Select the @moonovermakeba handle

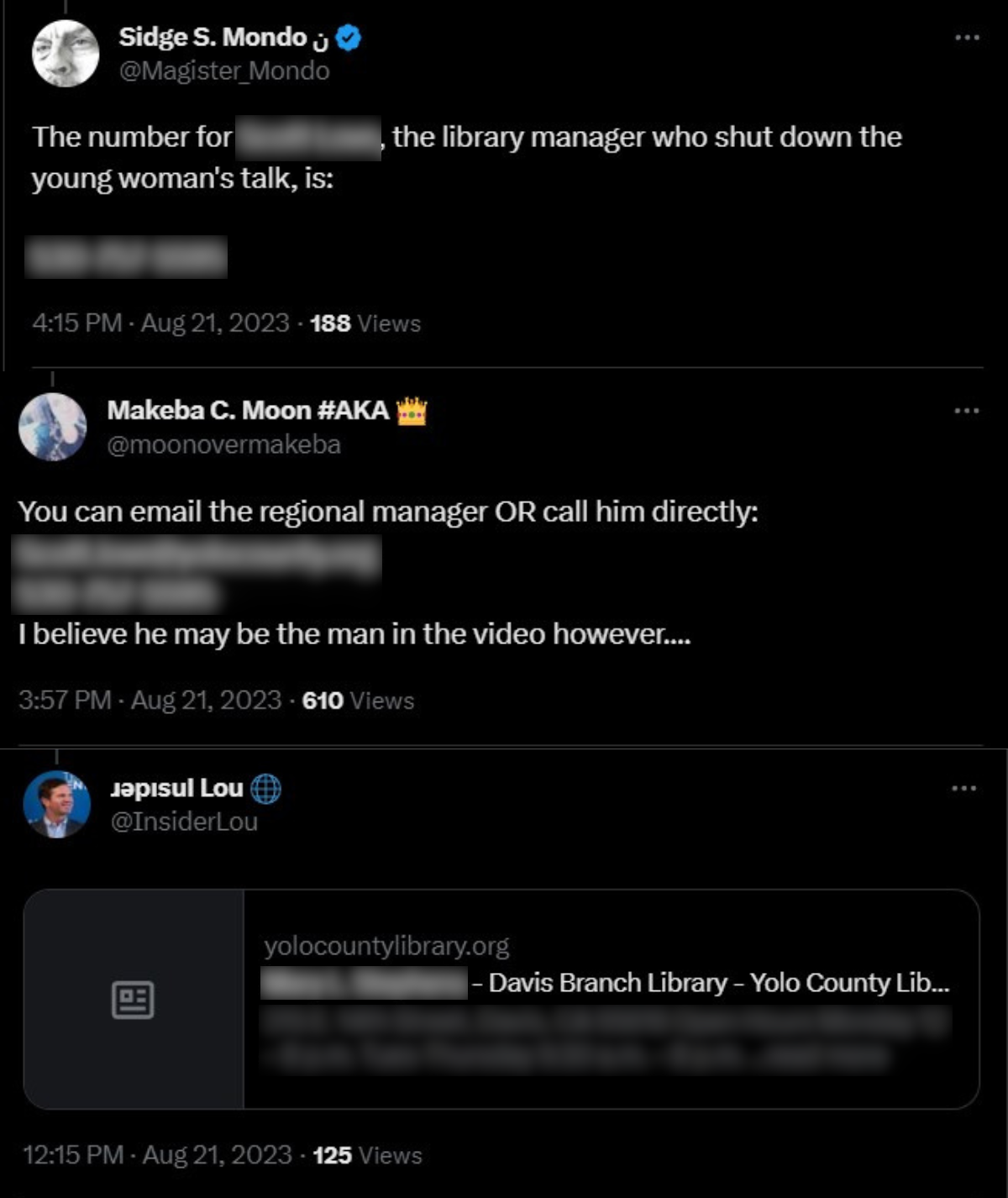pyautogui.click(x=223, y=444)
